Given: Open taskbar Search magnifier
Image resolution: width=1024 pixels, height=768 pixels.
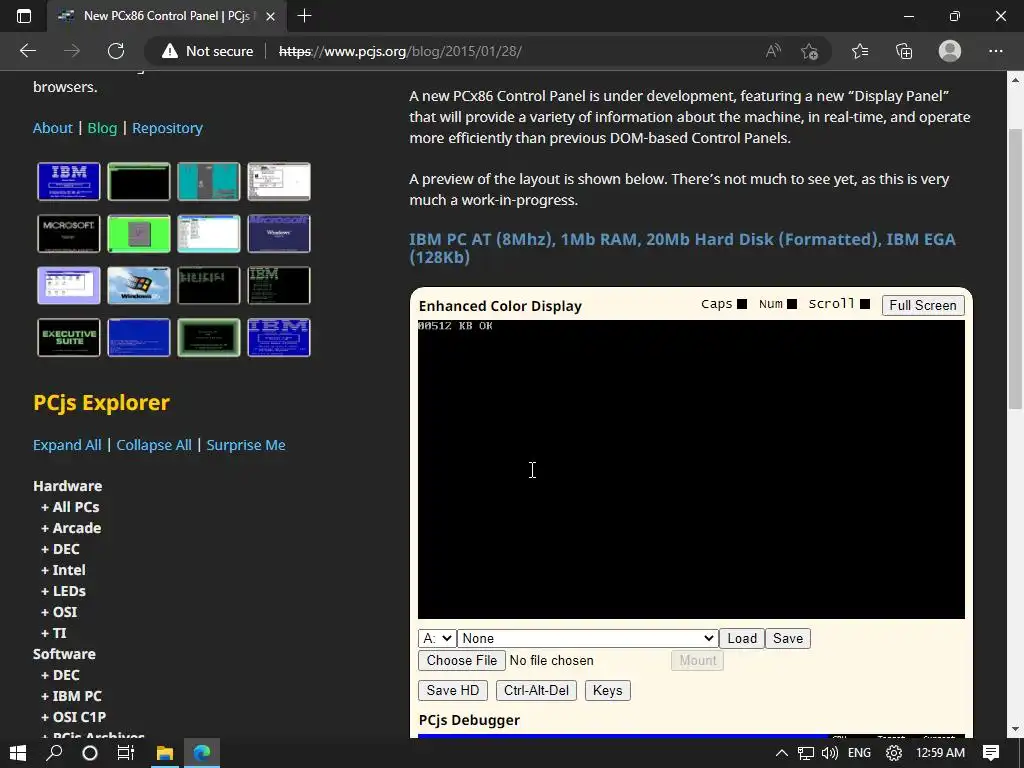Looking at the screenshot, I should coord(54,753).
